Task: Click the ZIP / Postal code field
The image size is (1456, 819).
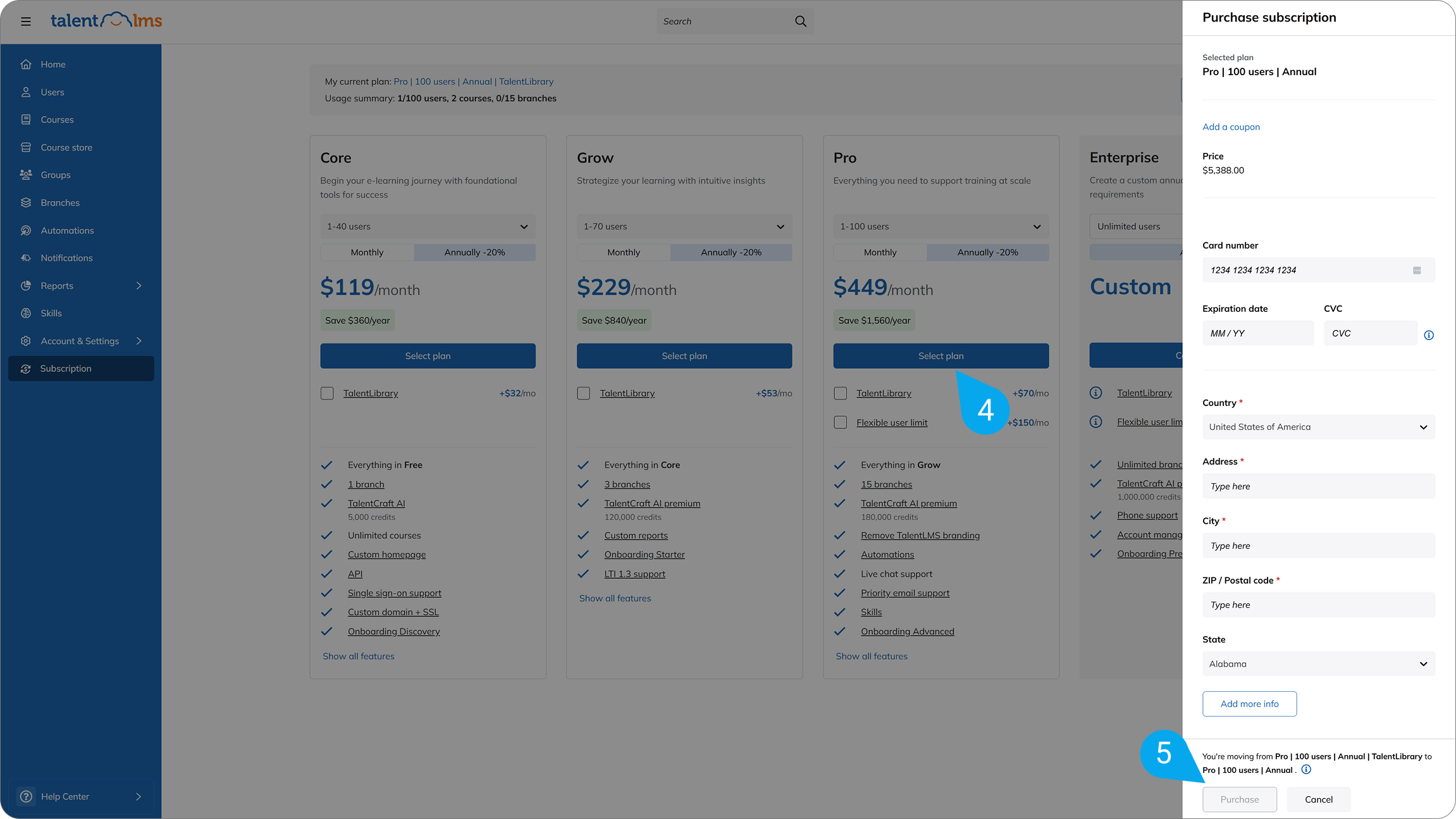Action: 1319,605
